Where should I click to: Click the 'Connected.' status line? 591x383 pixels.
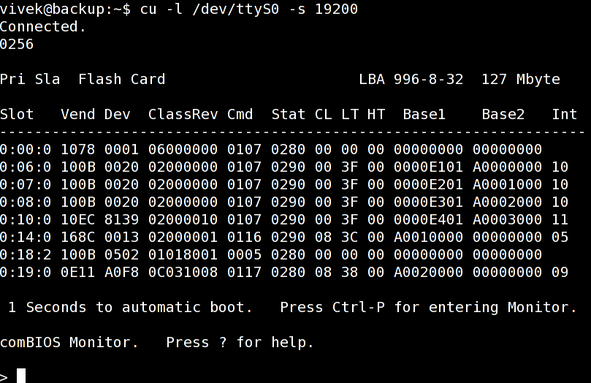point(43,27)
